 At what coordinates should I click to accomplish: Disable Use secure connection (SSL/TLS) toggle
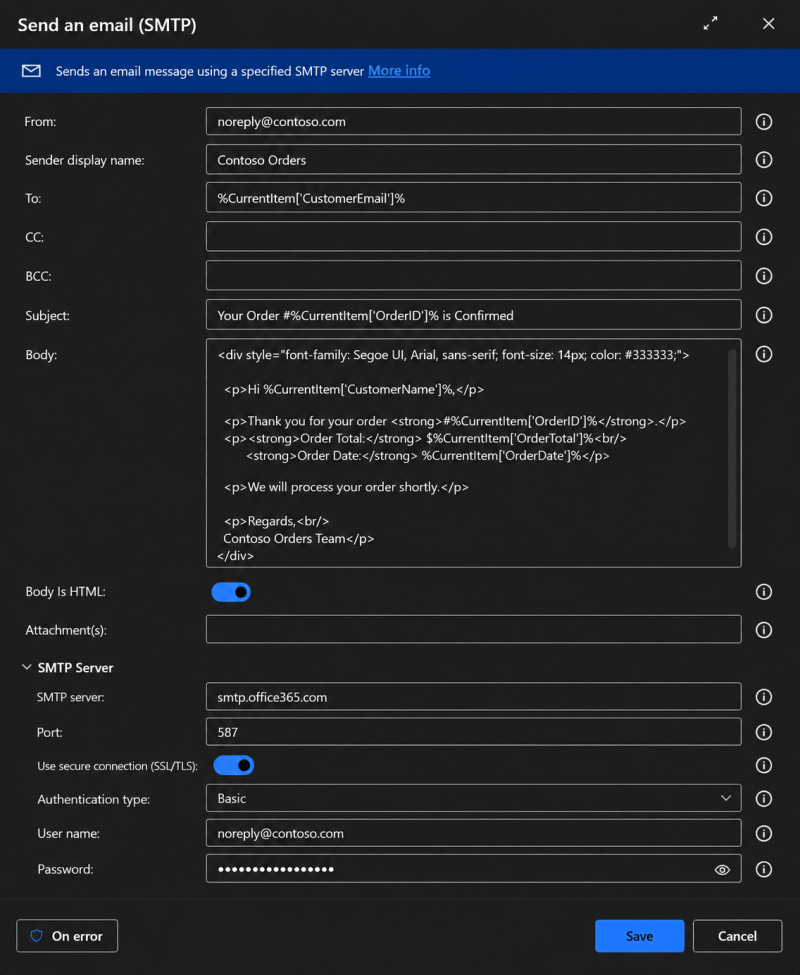[x=234, y=765]
